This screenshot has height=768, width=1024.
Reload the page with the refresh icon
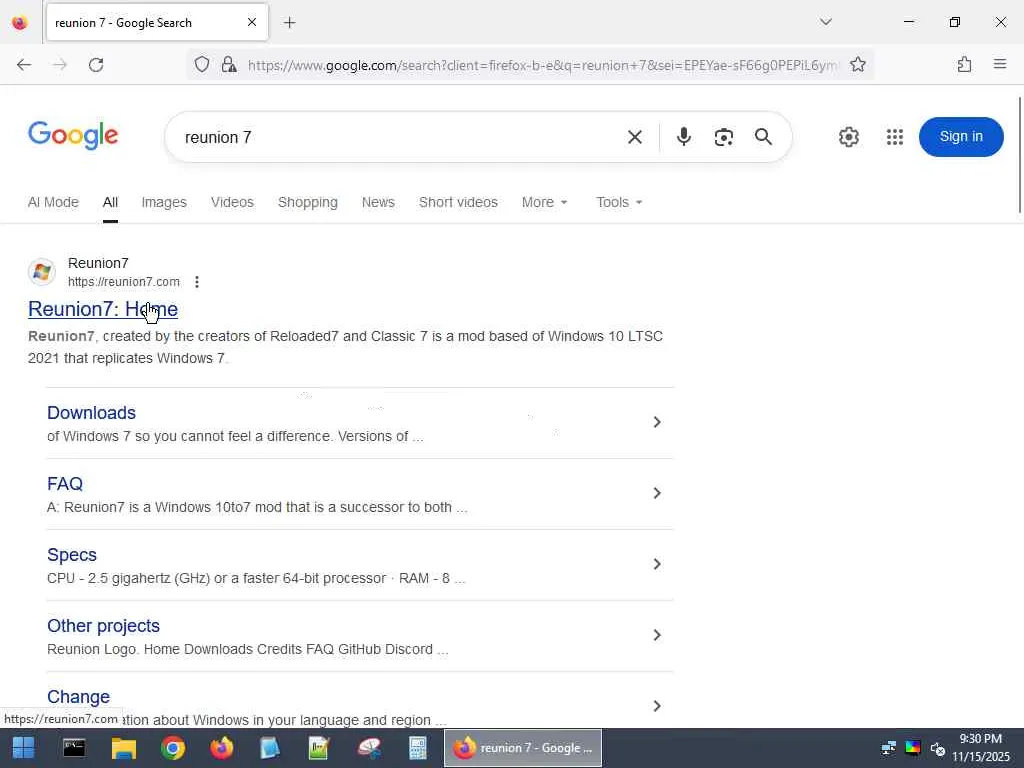click(x=96, y=65)
